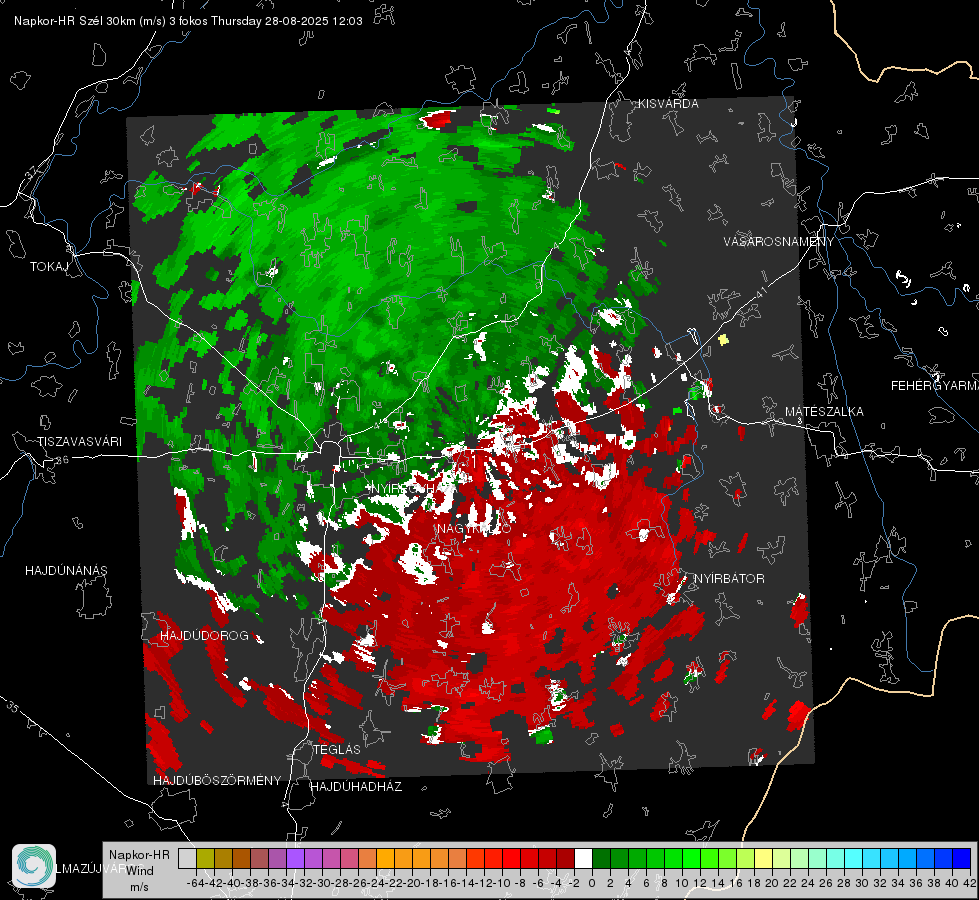Pick the dark blue swatch between 40 and 42
Image resolution: width=979 pixels, height=900 pixels.
962,859
